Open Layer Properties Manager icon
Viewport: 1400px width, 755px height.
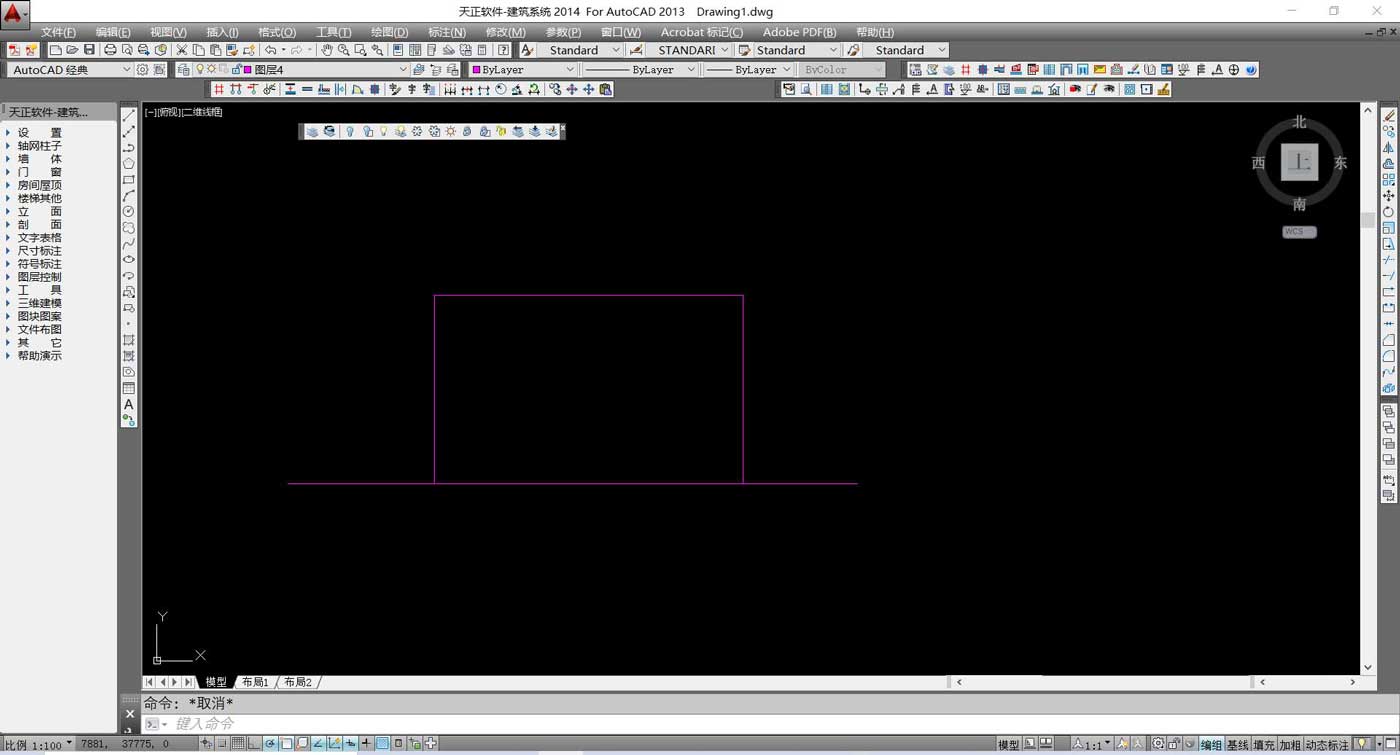183,70
